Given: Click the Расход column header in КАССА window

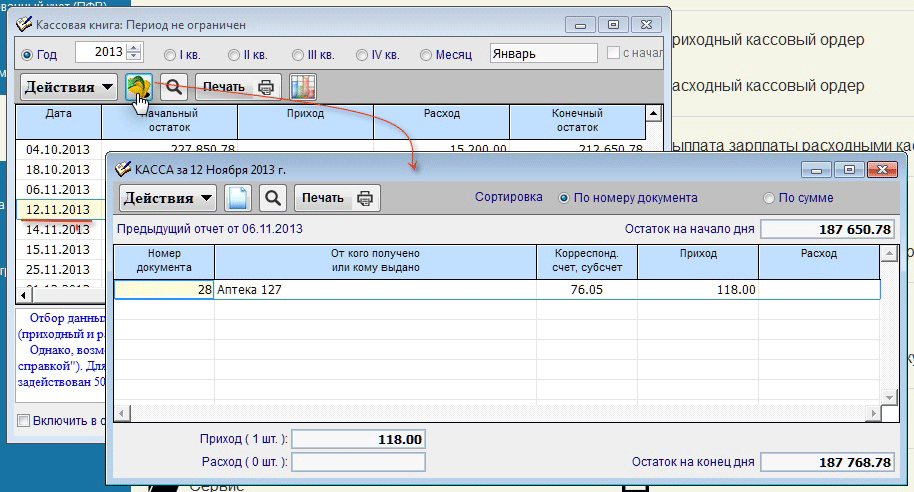Looking at the screenshot, I should coord(819,261).
